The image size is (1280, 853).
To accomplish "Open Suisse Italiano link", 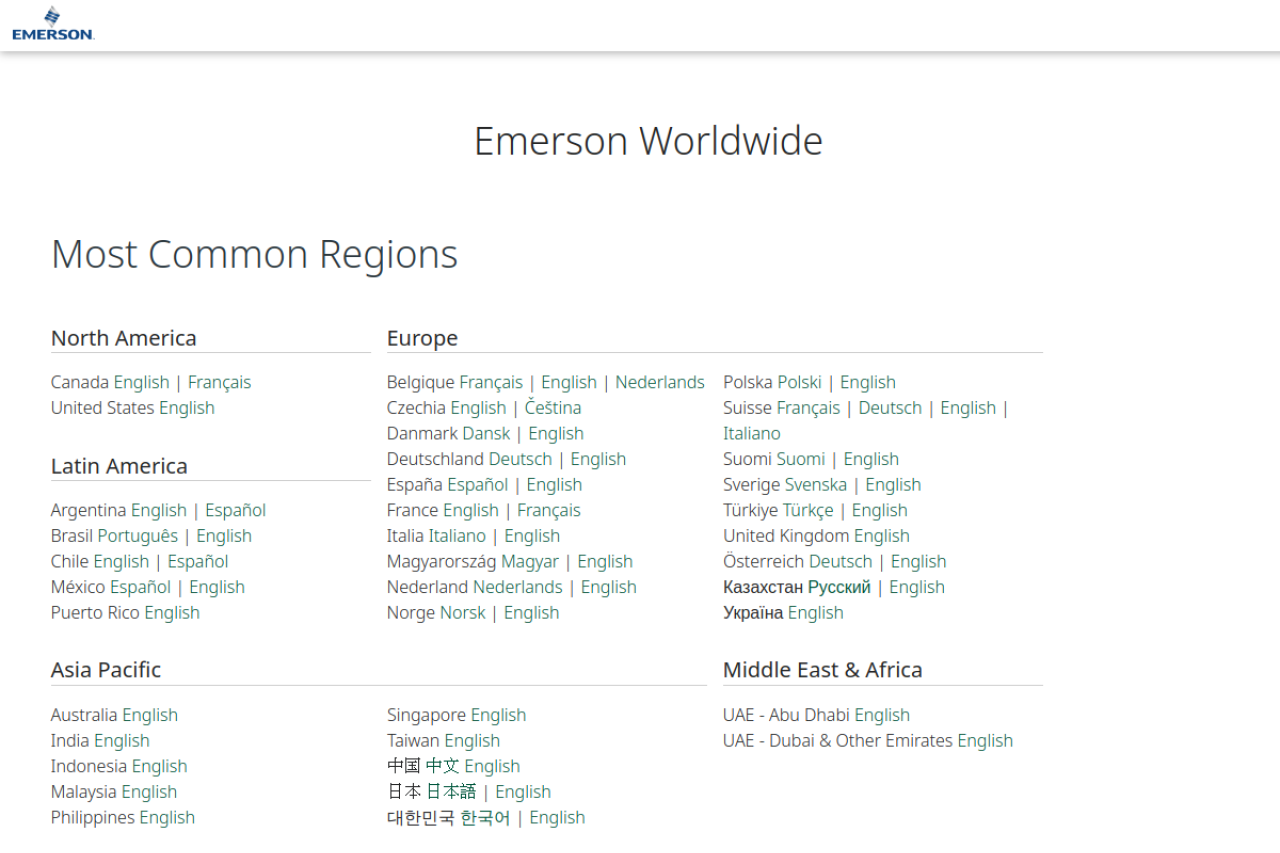I will click(752, 434).
